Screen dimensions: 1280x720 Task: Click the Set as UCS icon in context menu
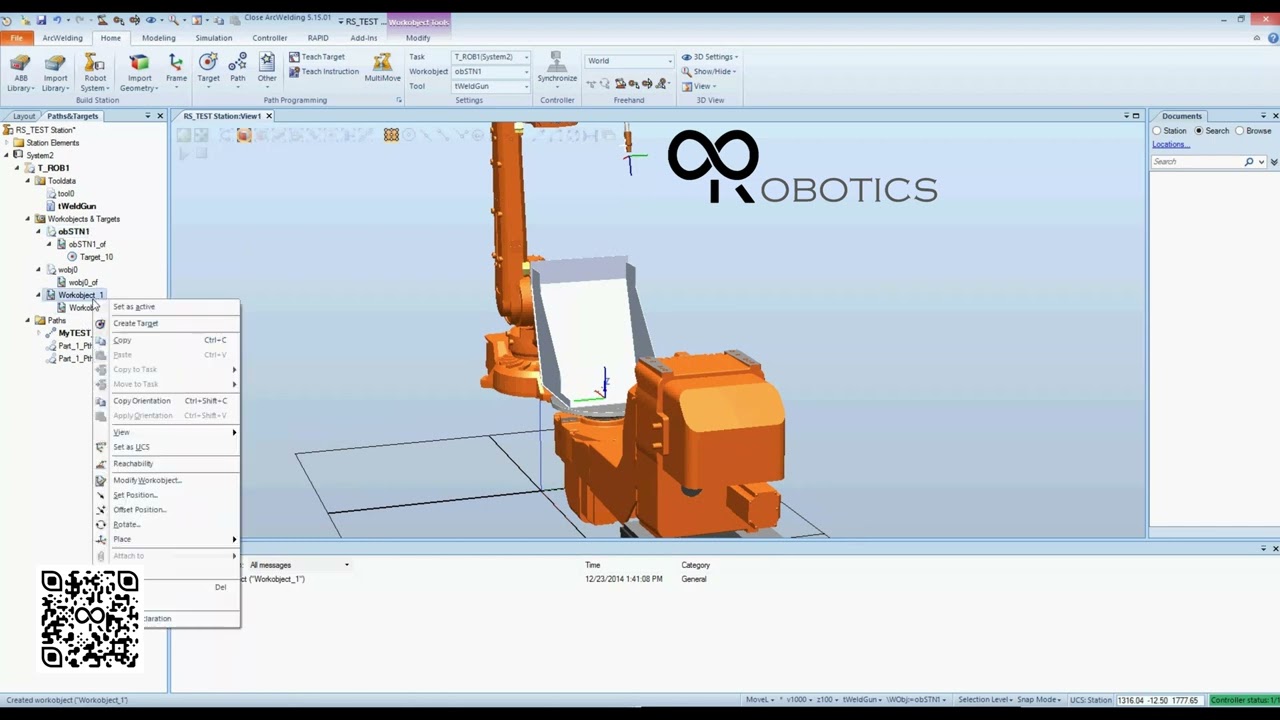coord(101,447)
